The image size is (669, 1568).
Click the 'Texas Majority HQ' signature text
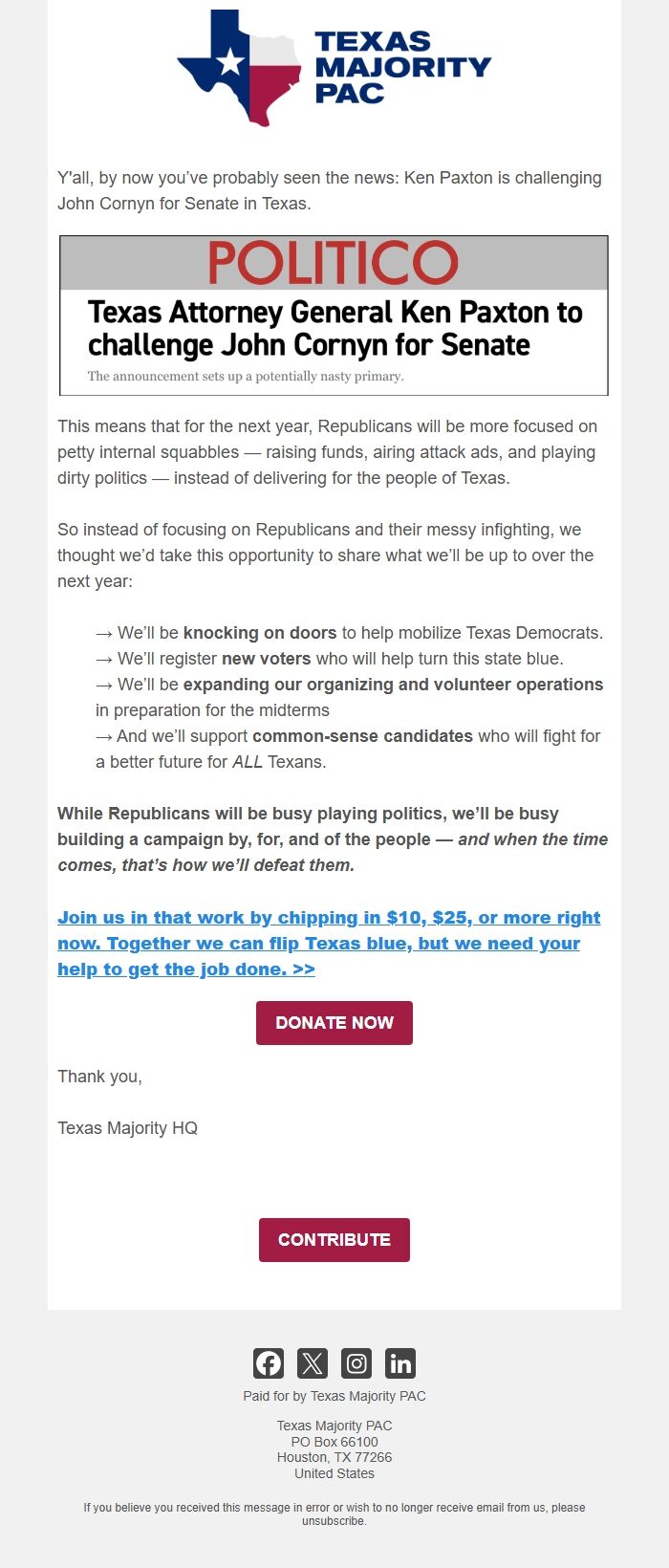click(127, 1127)
